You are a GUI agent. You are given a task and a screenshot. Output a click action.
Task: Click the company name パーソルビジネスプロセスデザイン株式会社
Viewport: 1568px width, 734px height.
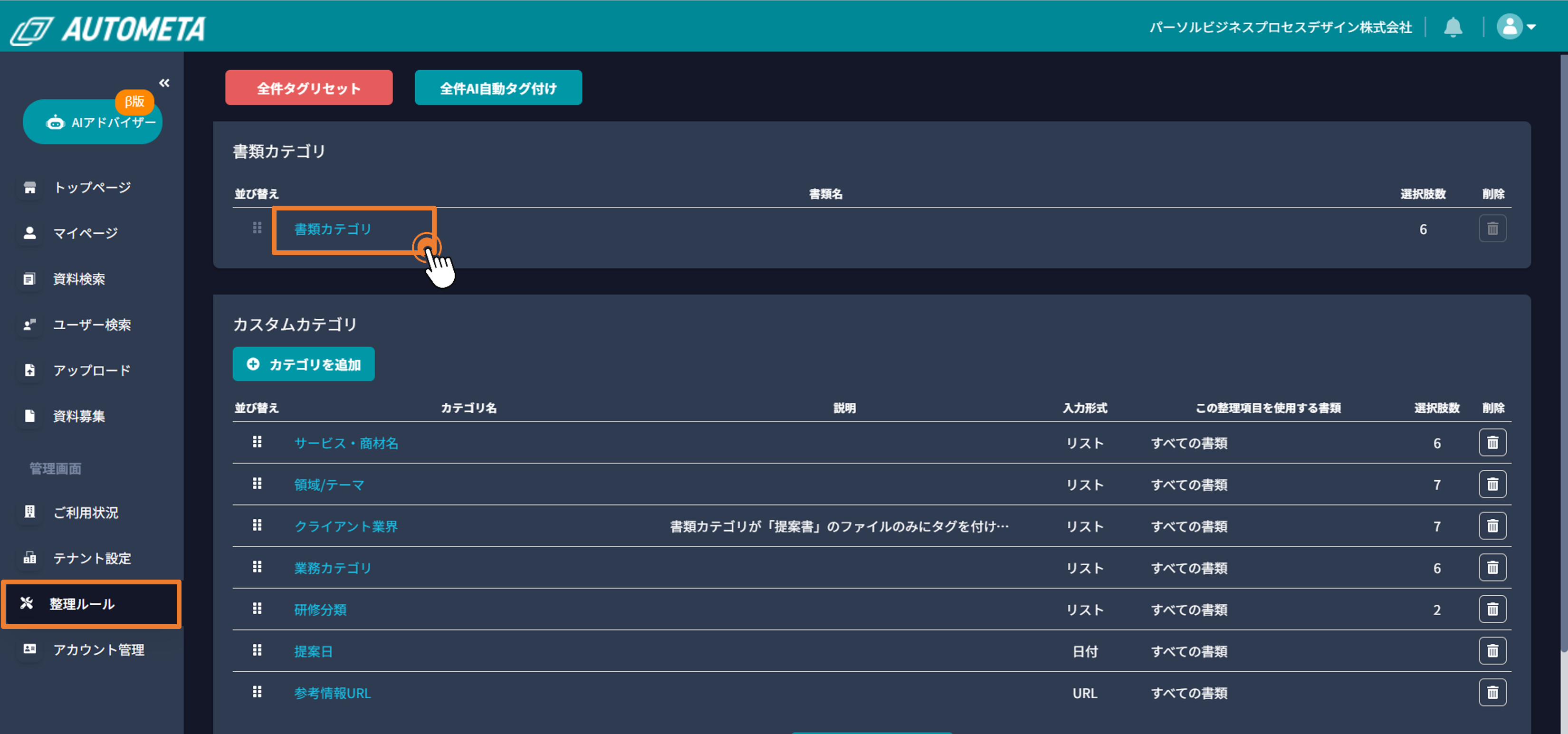[1280, 28]
